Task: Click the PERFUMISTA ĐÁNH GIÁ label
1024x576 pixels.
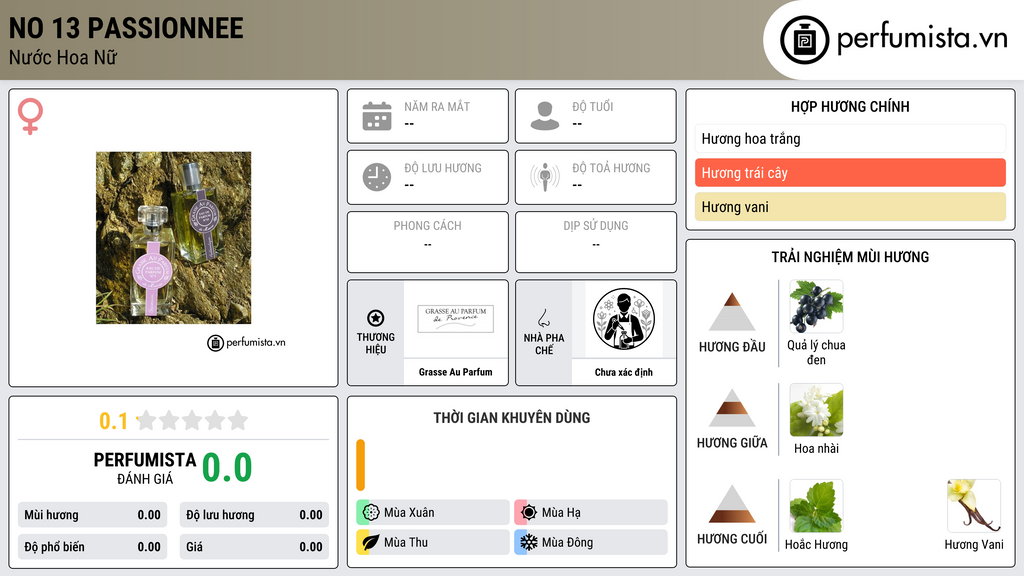Action: (x=145, y=468)
